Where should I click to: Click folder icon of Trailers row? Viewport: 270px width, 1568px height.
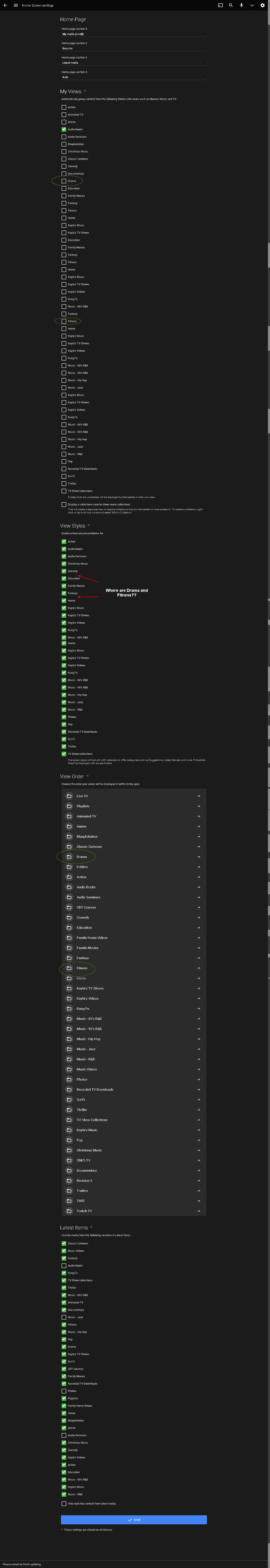[x=69, y=1191]
